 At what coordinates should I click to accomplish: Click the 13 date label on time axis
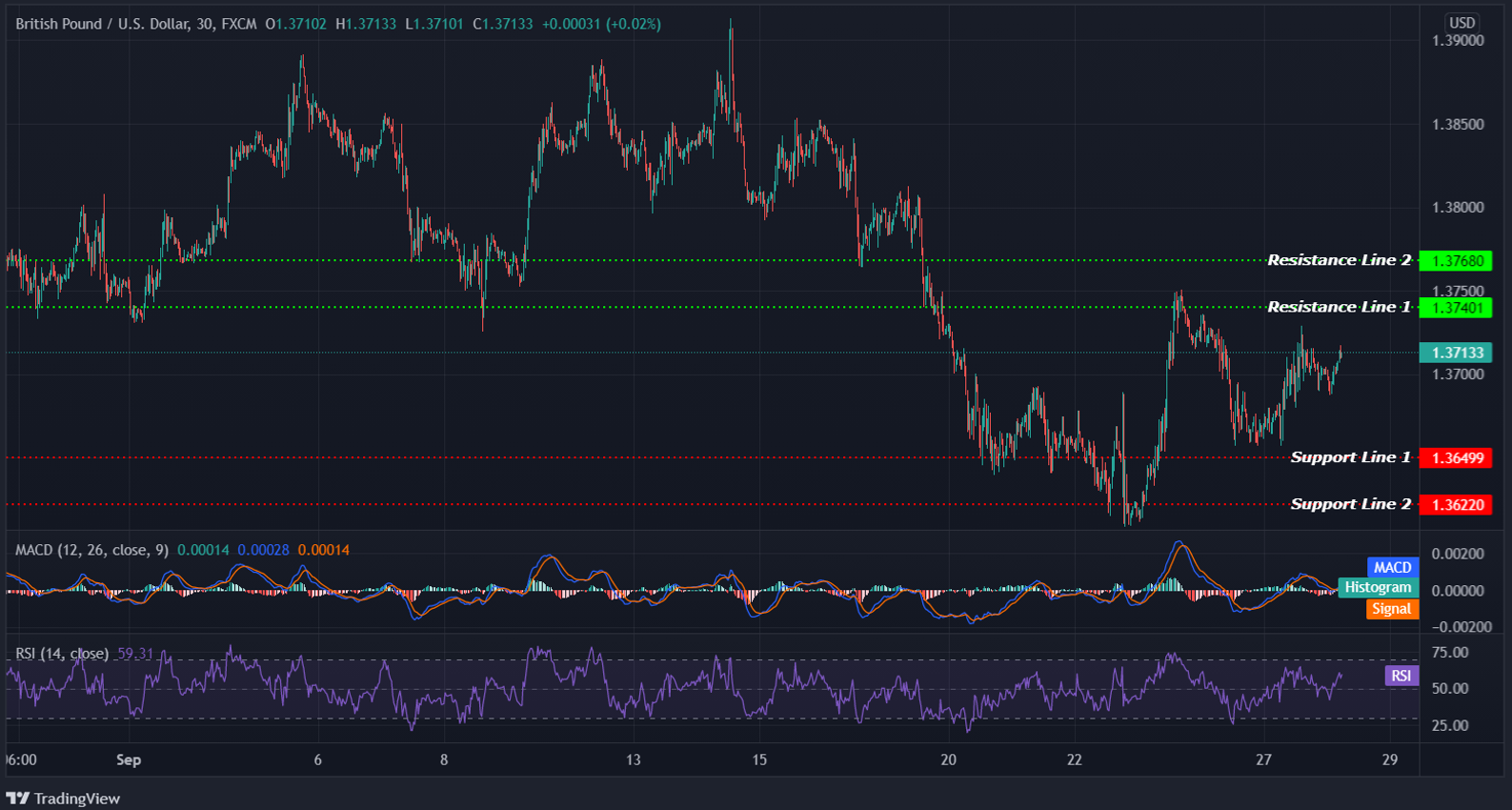[633, 759]
